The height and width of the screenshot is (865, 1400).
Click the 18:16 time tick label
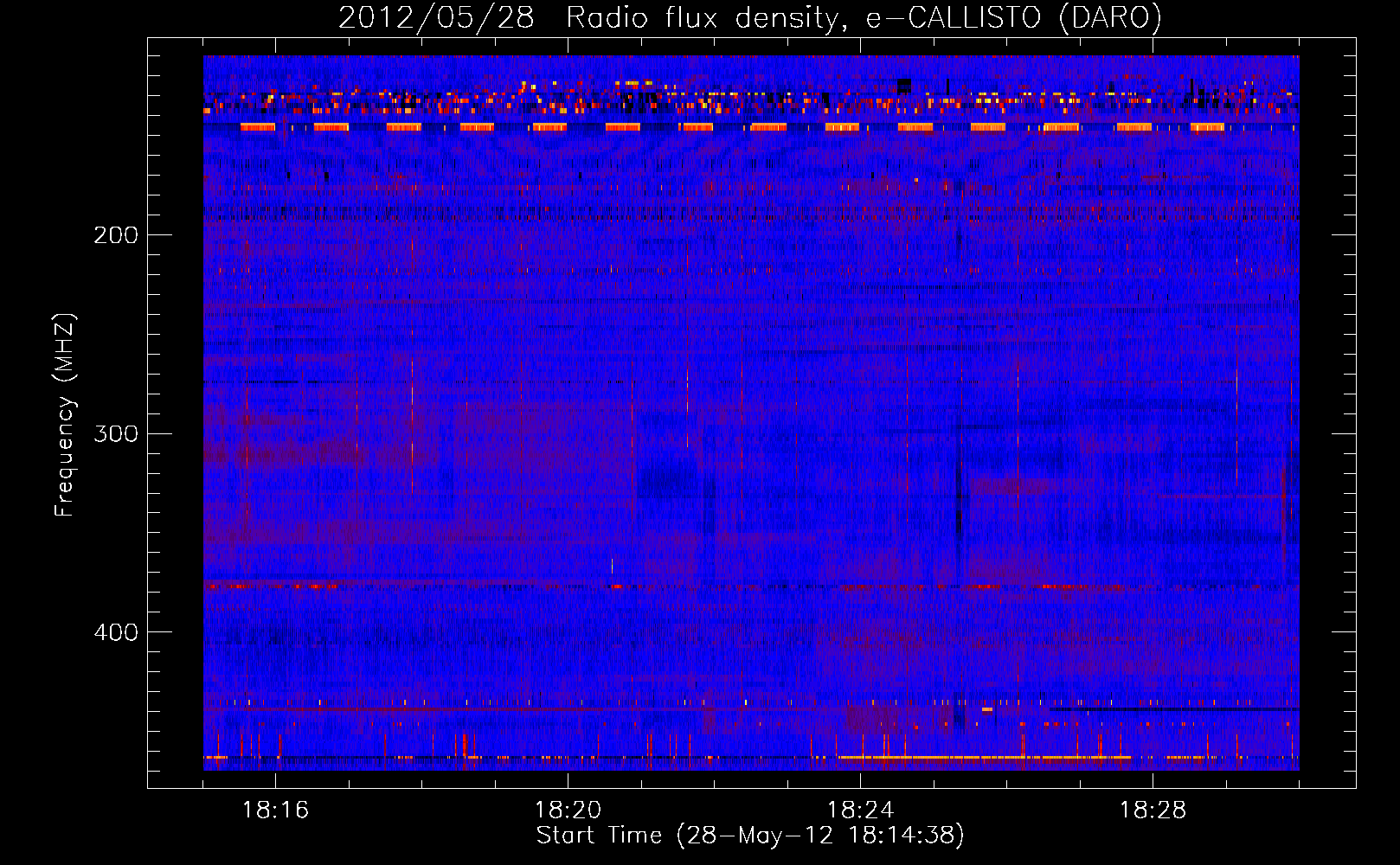275,810
